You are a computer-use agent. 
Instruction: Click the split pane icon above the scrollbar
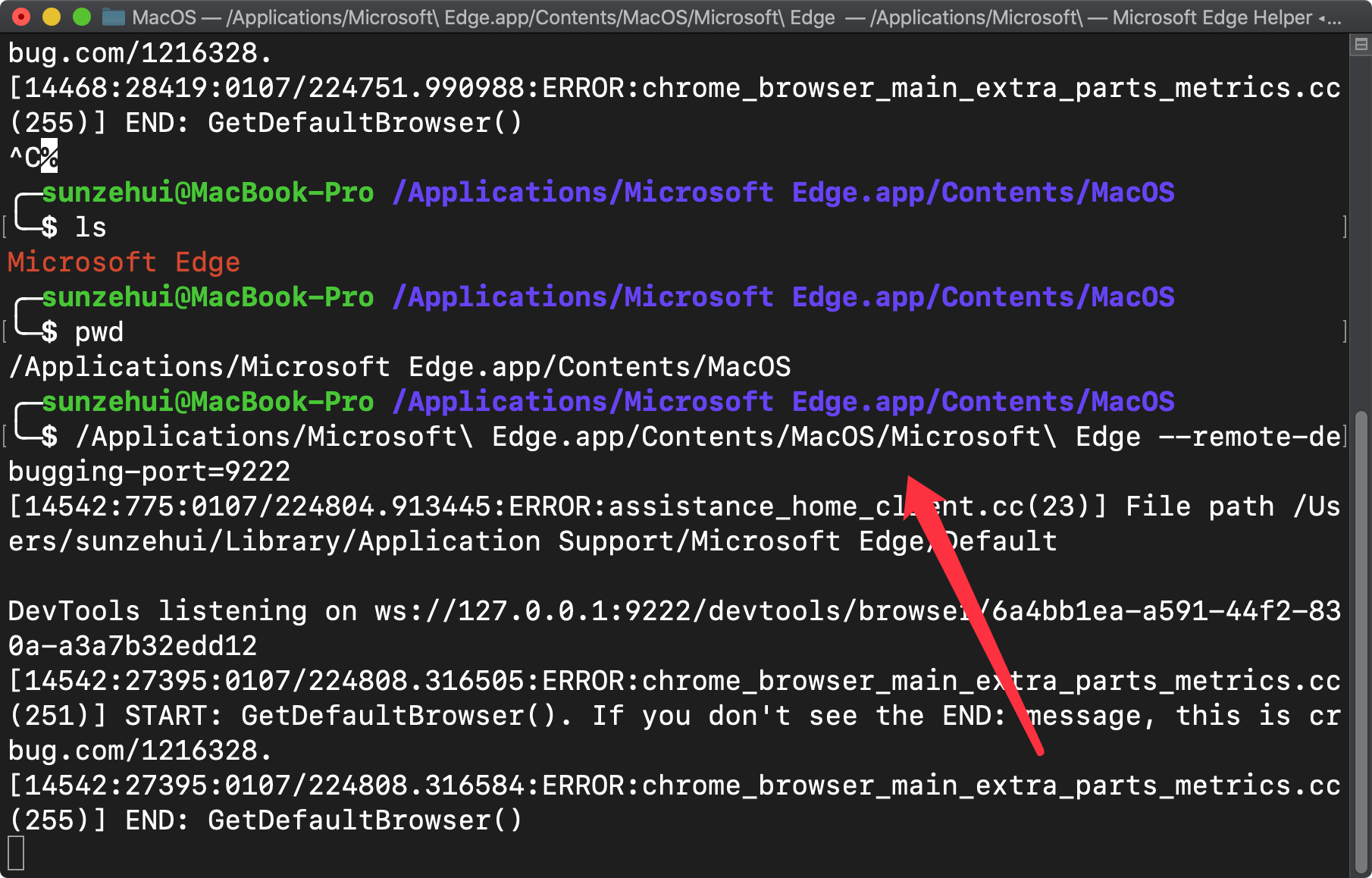pos(1361,45)
